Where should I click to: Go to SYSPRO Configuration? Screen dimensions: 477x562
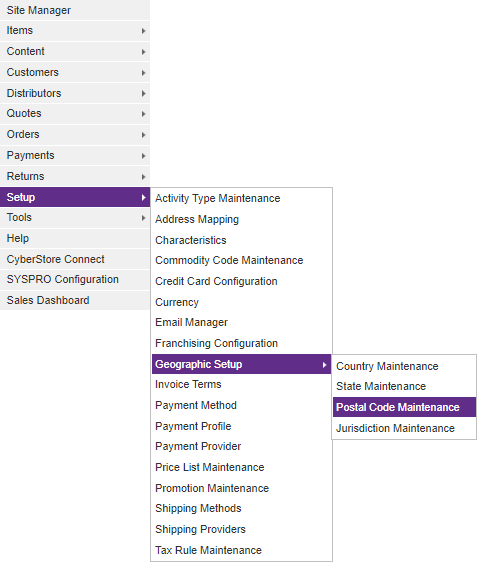click(x=75, y=279)
